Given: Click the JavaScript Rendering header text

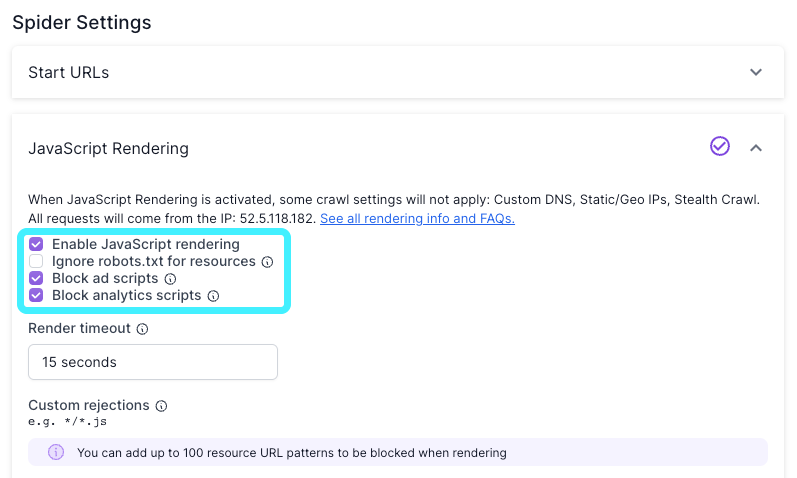Looking at the screenshot, I should (108, 148).
